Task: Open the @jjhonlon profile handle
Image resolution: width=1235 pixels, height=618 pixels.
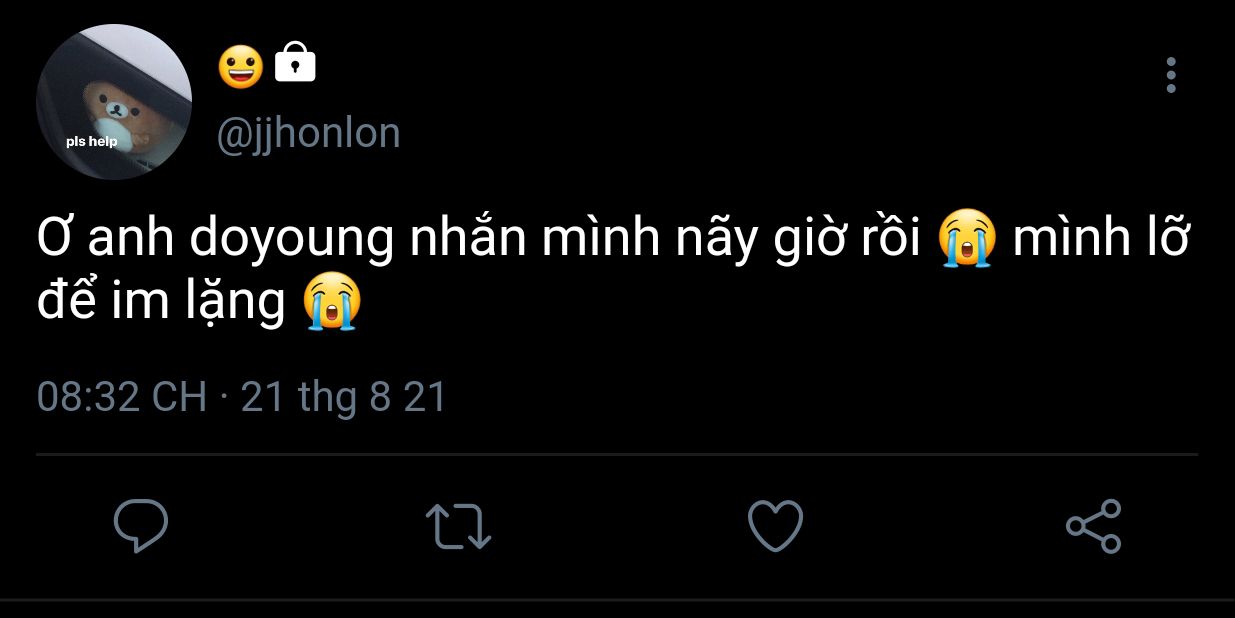Action: (x=309, y=133)
